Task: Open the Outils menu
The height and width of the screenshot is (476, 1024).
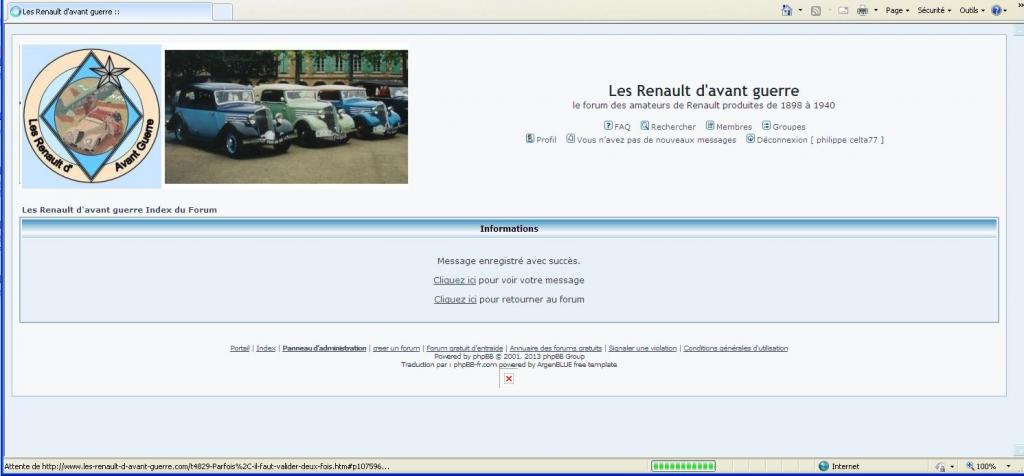Action: (972, 10)
